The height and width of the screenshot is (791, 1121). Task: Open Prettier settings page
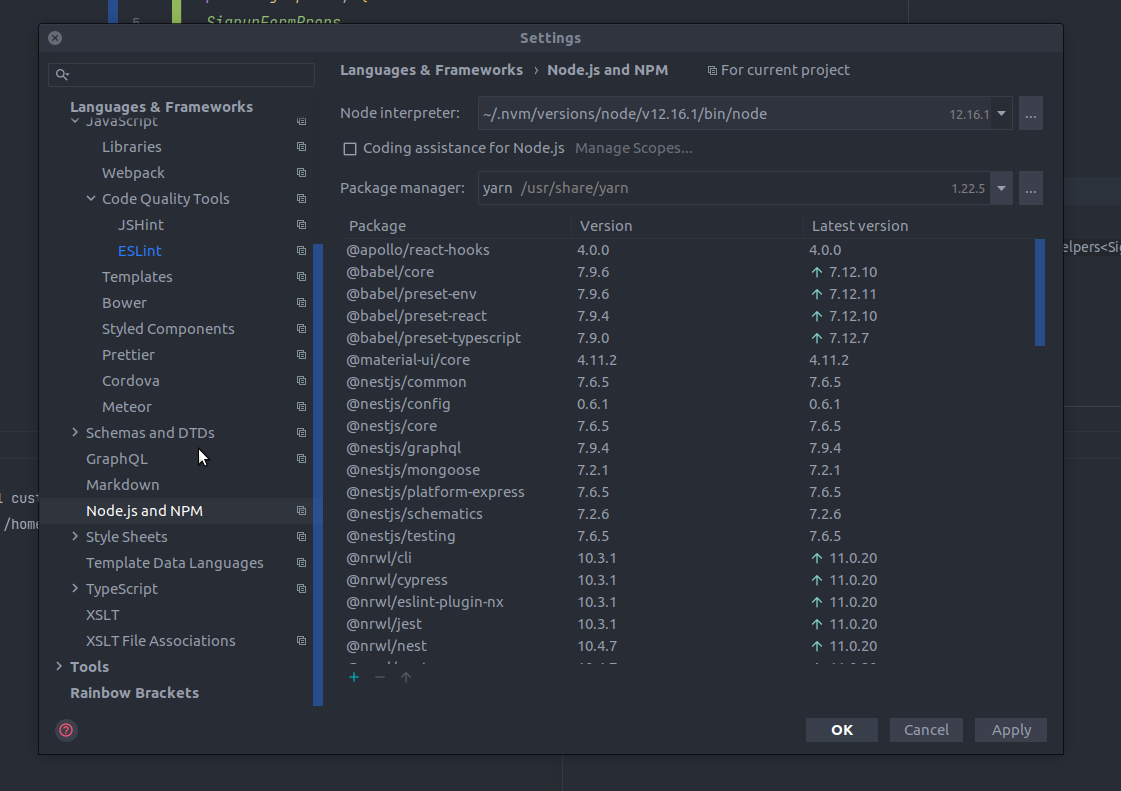point(128,355)
